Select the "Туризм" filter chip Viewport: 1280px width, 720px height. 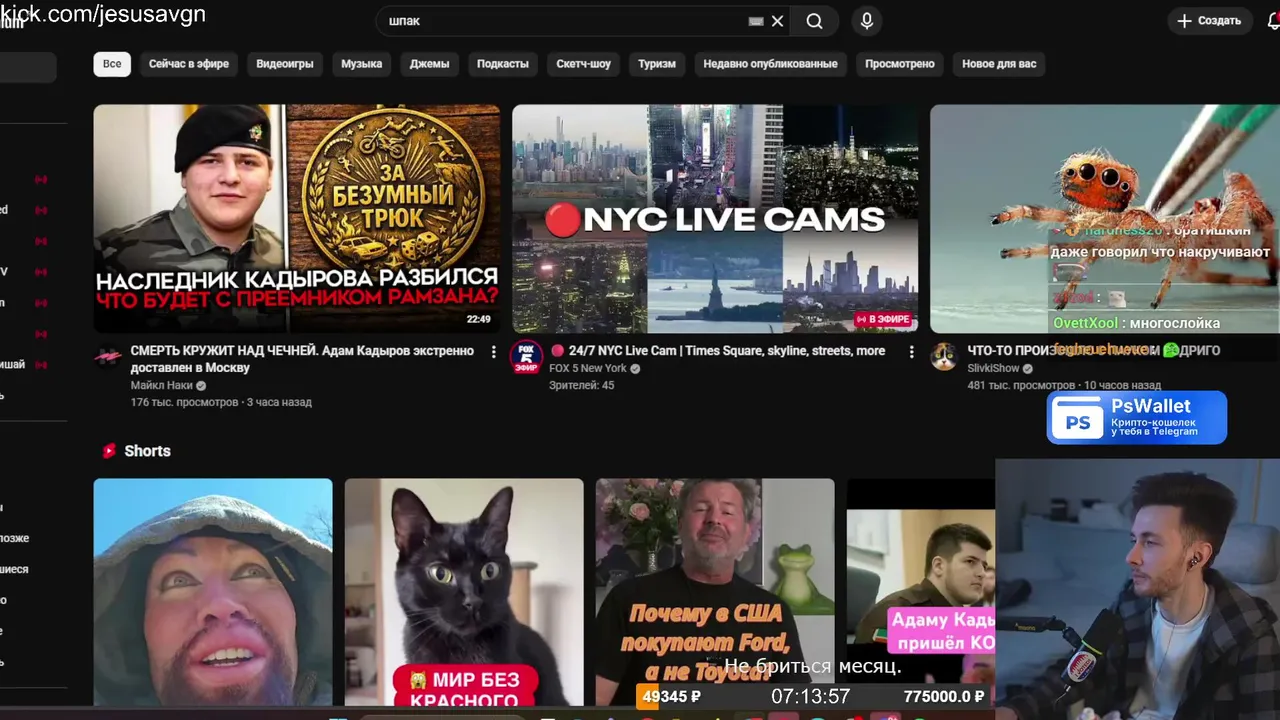click(x=657, y=64)
